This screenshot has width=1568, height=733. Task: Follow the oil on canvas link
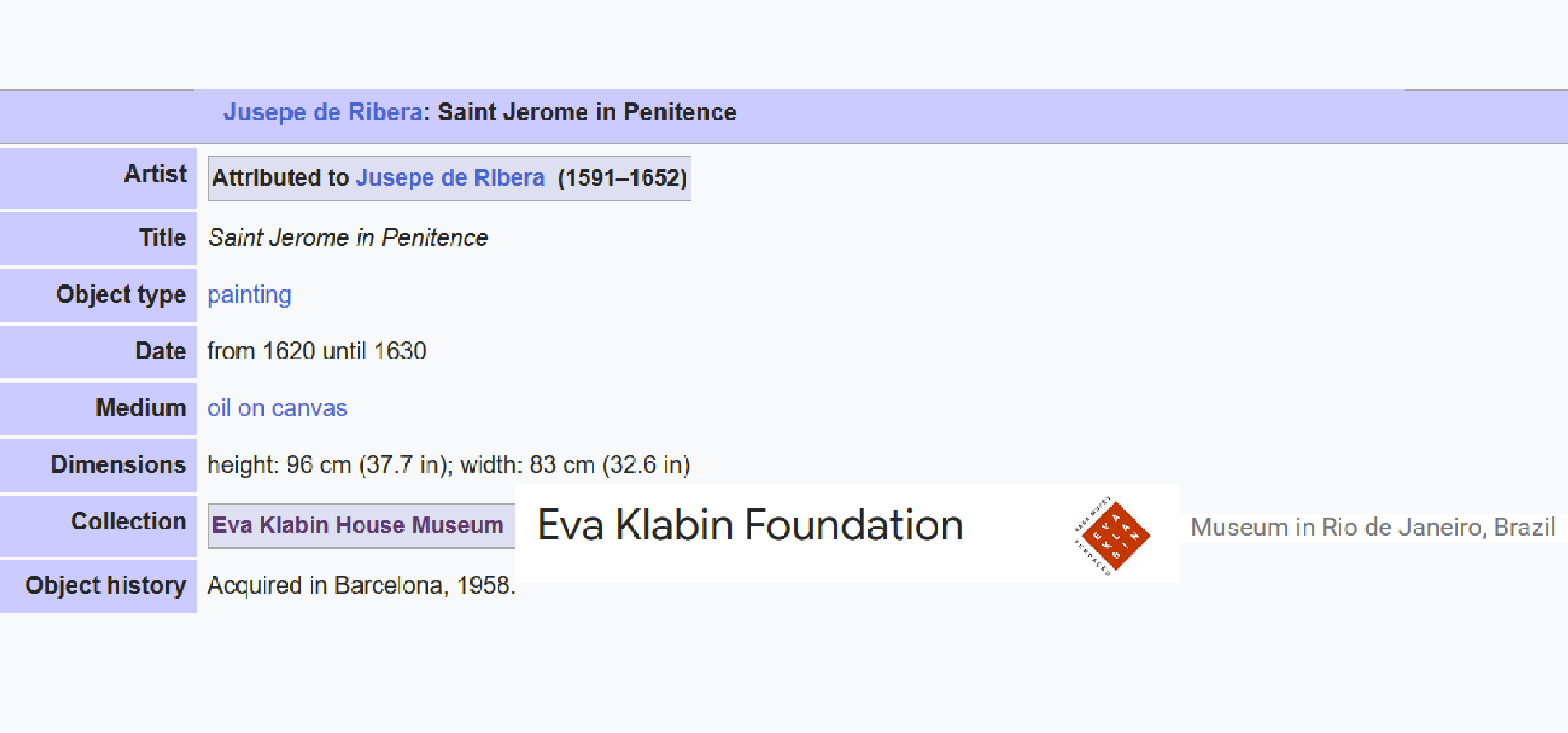tap(277, 408)
